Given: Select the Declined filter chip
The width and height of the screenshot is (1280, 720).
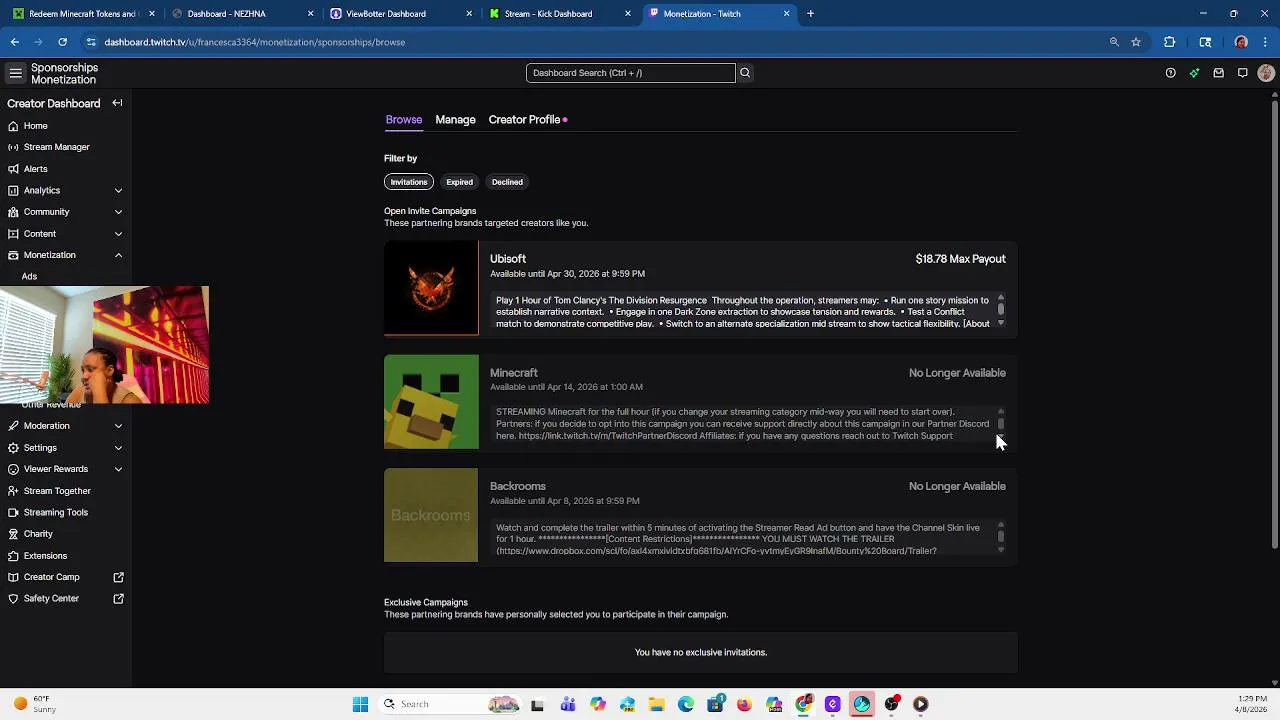Looking at the screenshot, I should [507, 182].
